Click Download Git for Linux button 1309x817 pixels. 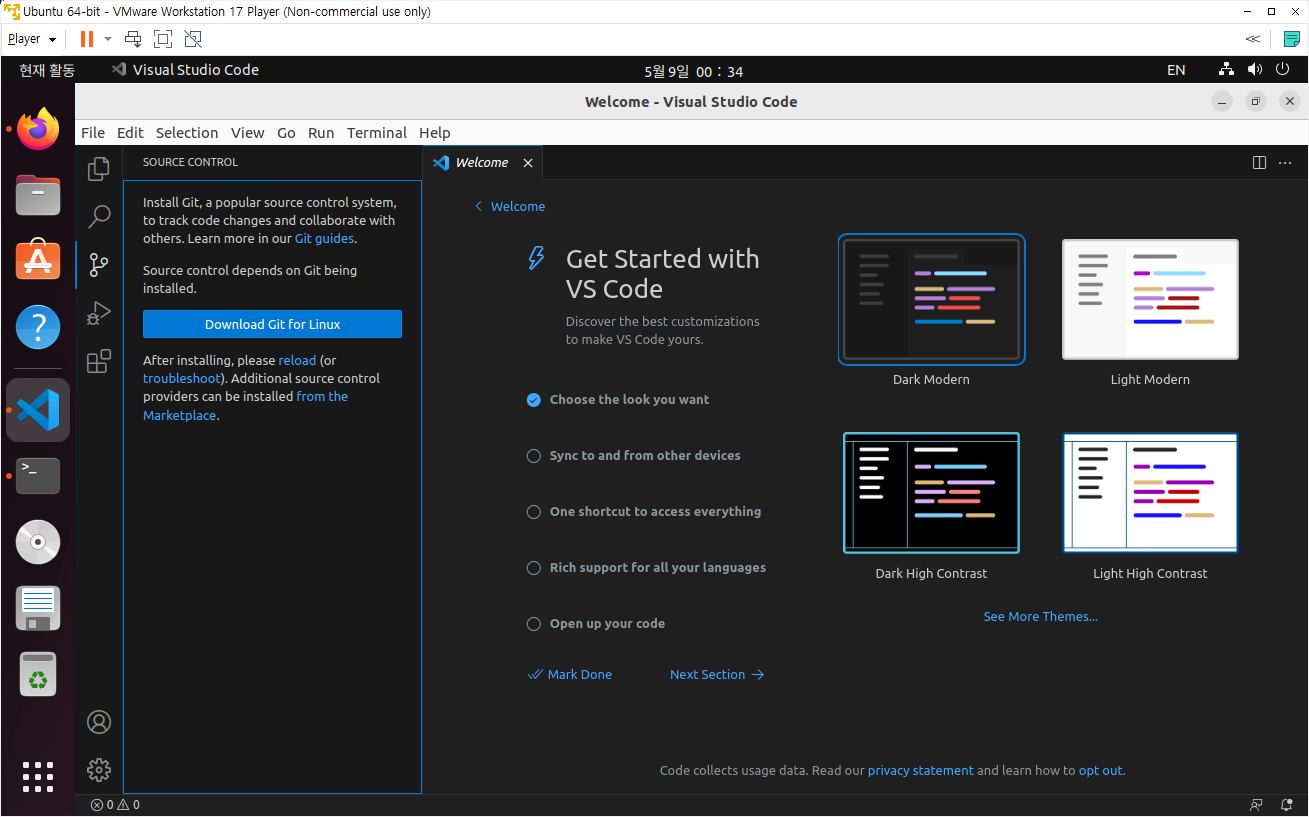(272, 324)
